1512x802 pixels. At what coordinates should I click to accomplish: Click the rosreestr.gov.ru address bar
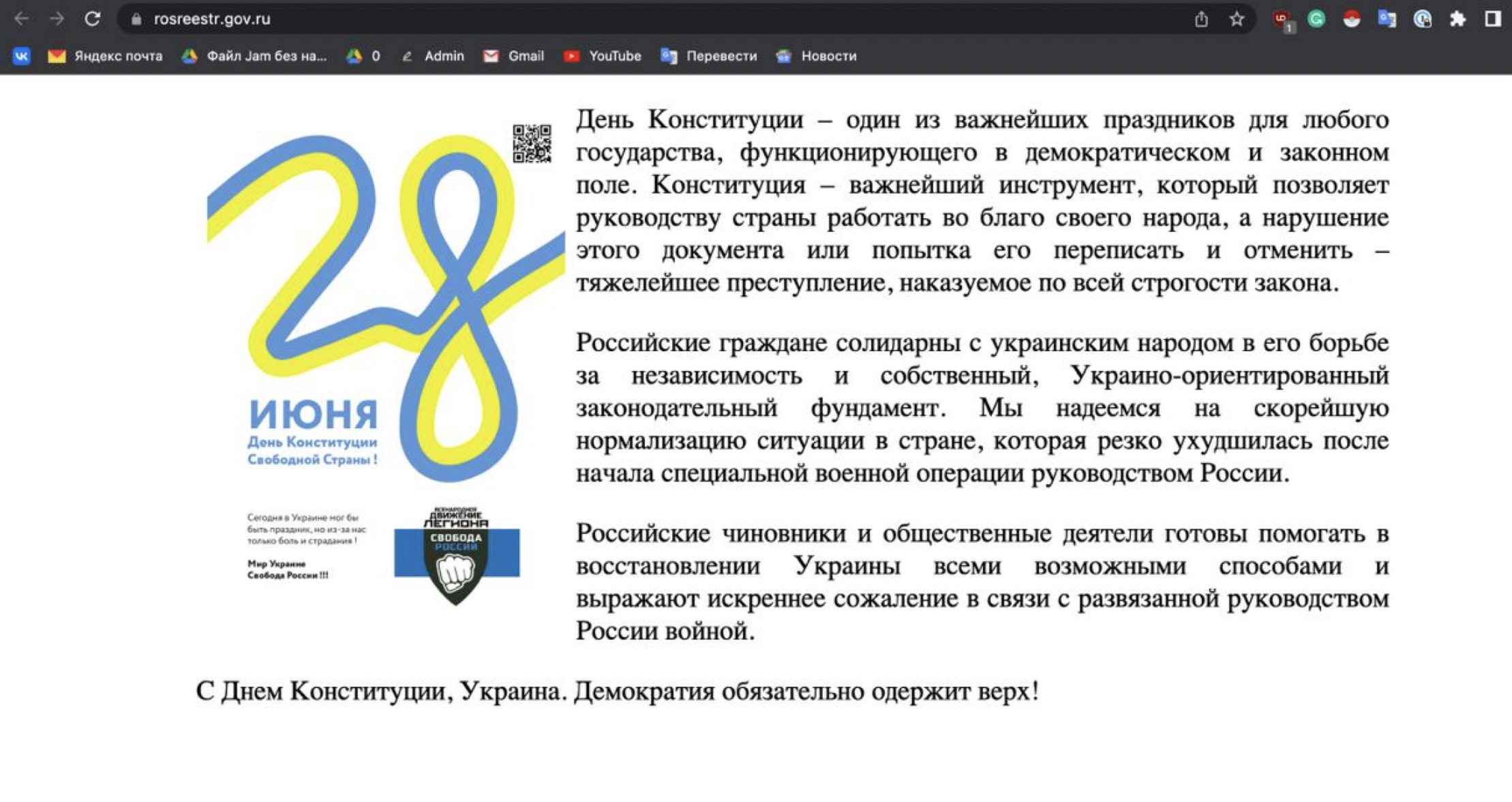click(614, 19)
